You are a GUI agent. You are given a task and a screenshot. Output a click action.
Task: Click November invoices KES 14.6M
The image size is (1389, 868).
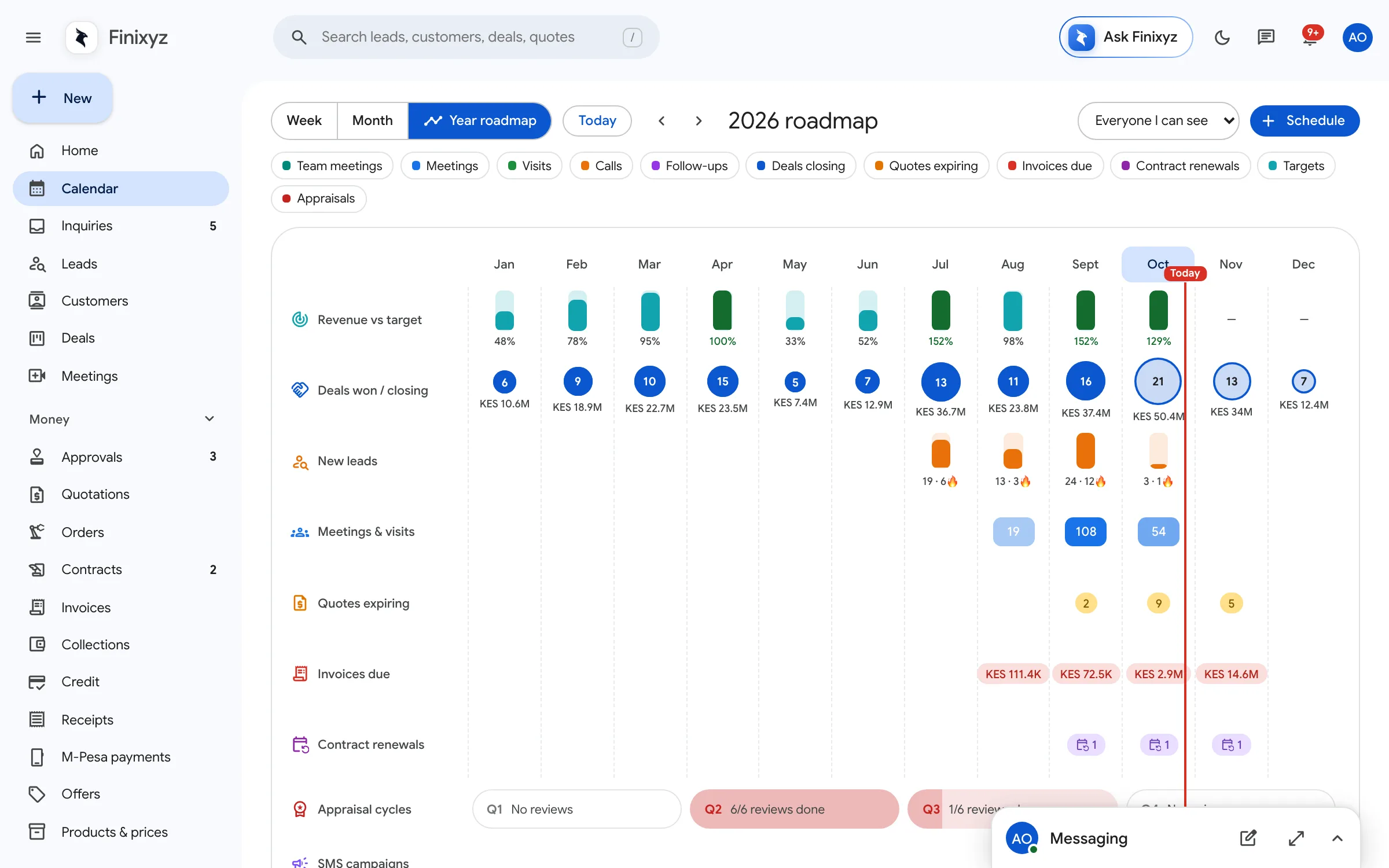tap(1231, 674)
